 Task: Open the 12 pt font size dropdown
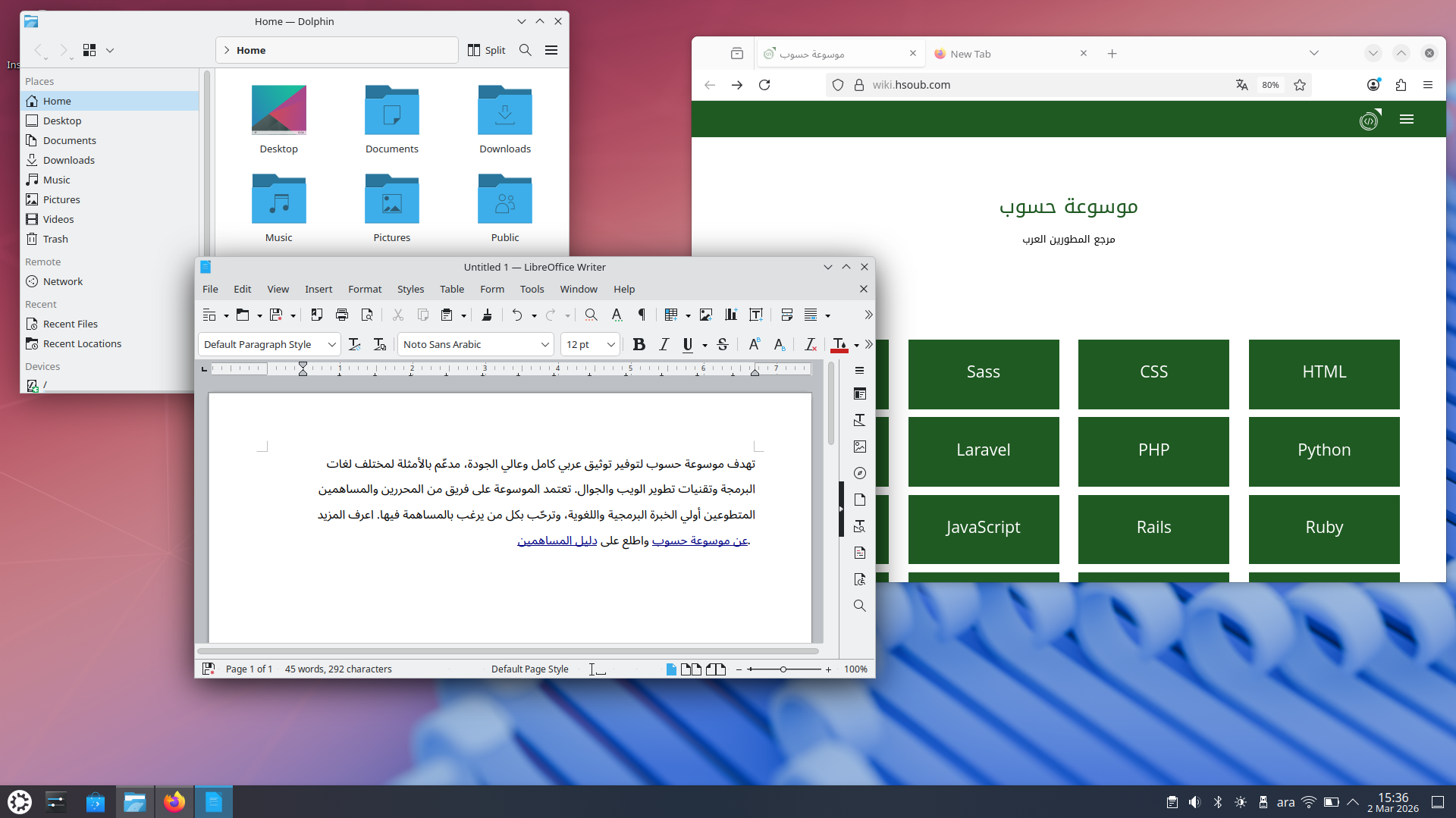[x=610, y=344]
